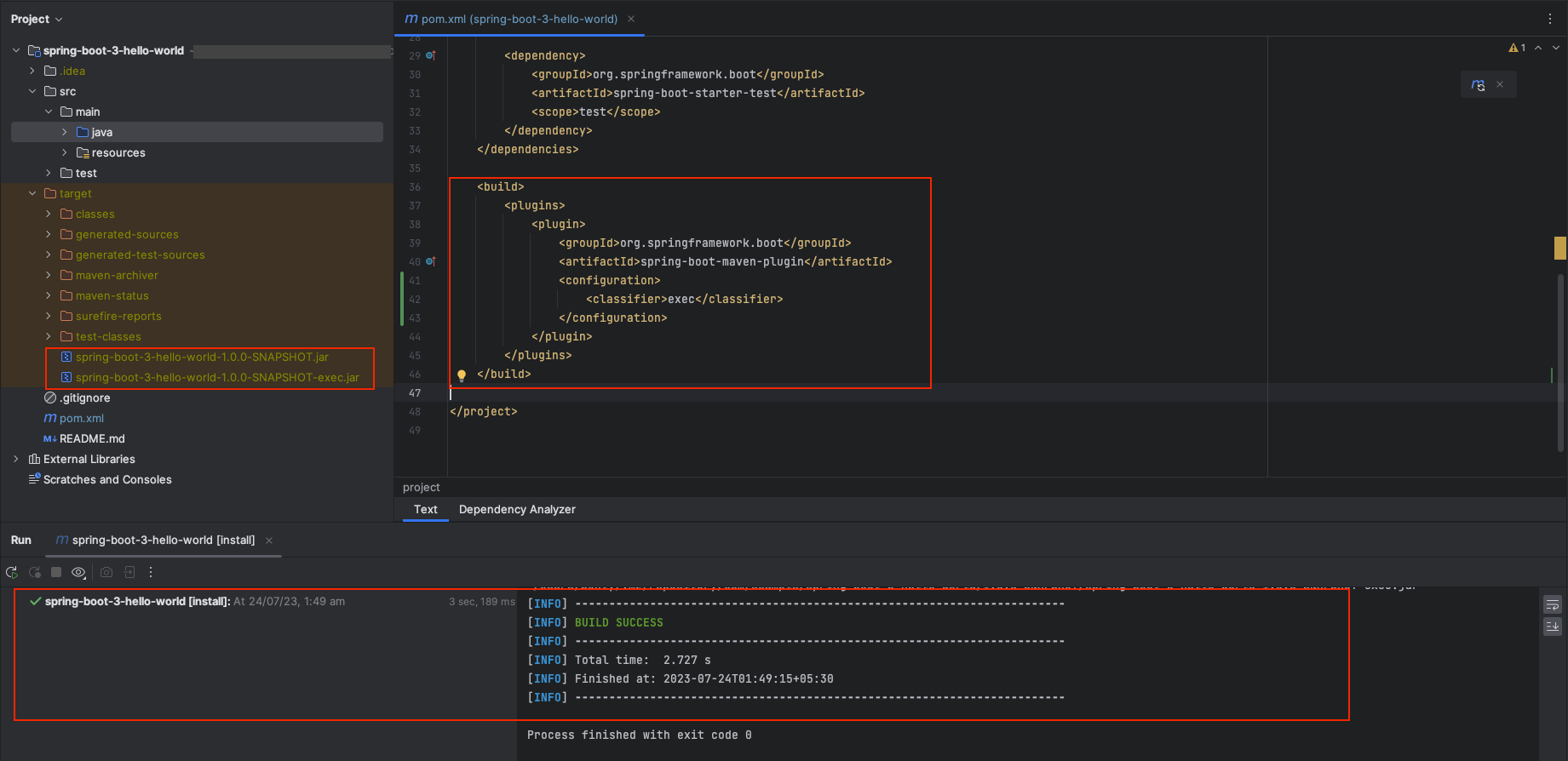Expand the test folder
This screenshot has width=1568, height=761.
coord(49,173)
